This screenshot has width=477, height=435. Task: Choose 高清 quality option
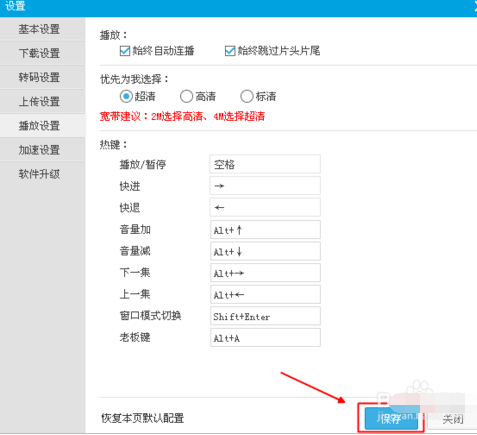pyautogui.click(x=186, y=97)
